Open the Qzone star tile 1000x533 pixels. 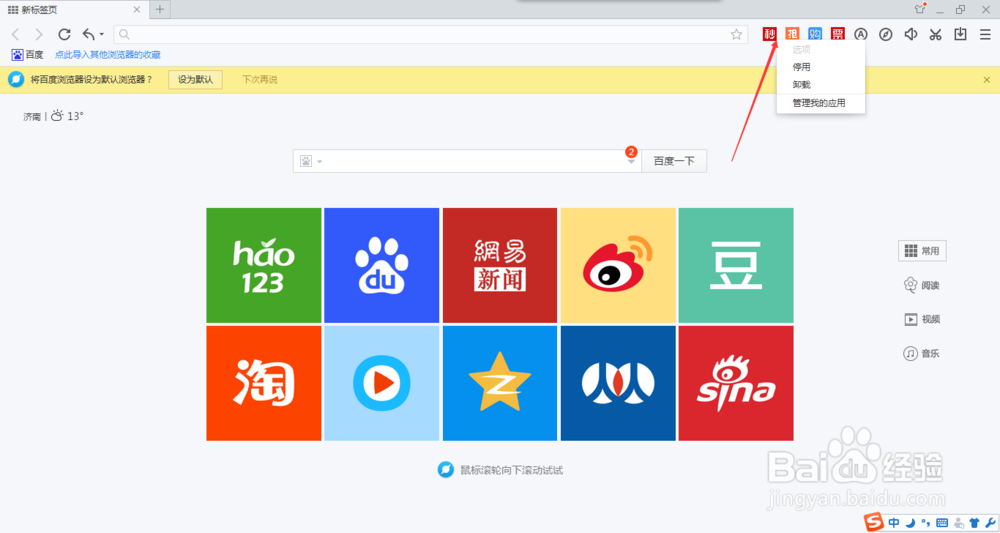point(500,383)
